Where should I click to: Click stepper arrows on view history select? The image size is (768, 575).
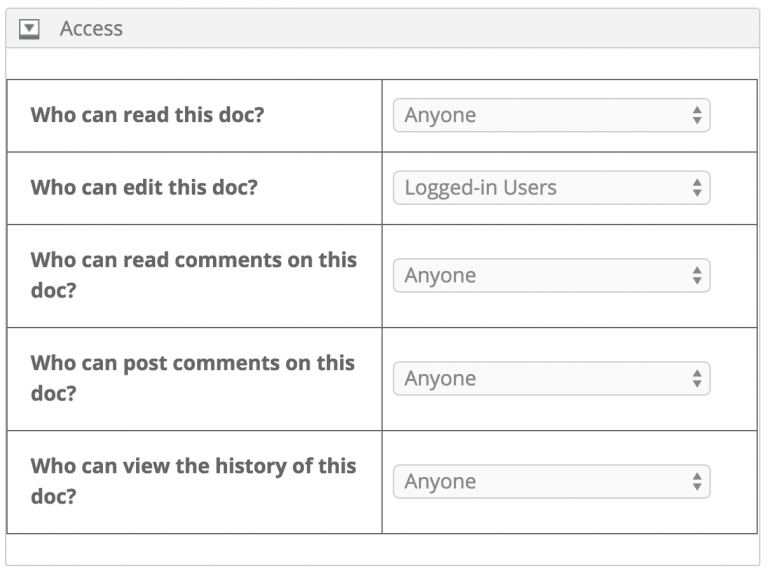pyautogui.click(x=697, y=481)
